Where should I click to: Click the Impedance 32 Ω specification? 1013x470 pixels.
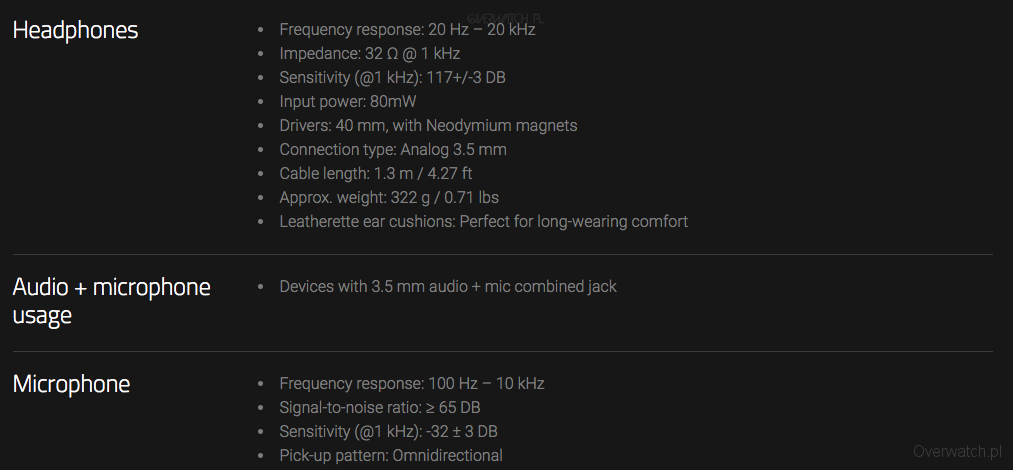[x=369, y=54]
